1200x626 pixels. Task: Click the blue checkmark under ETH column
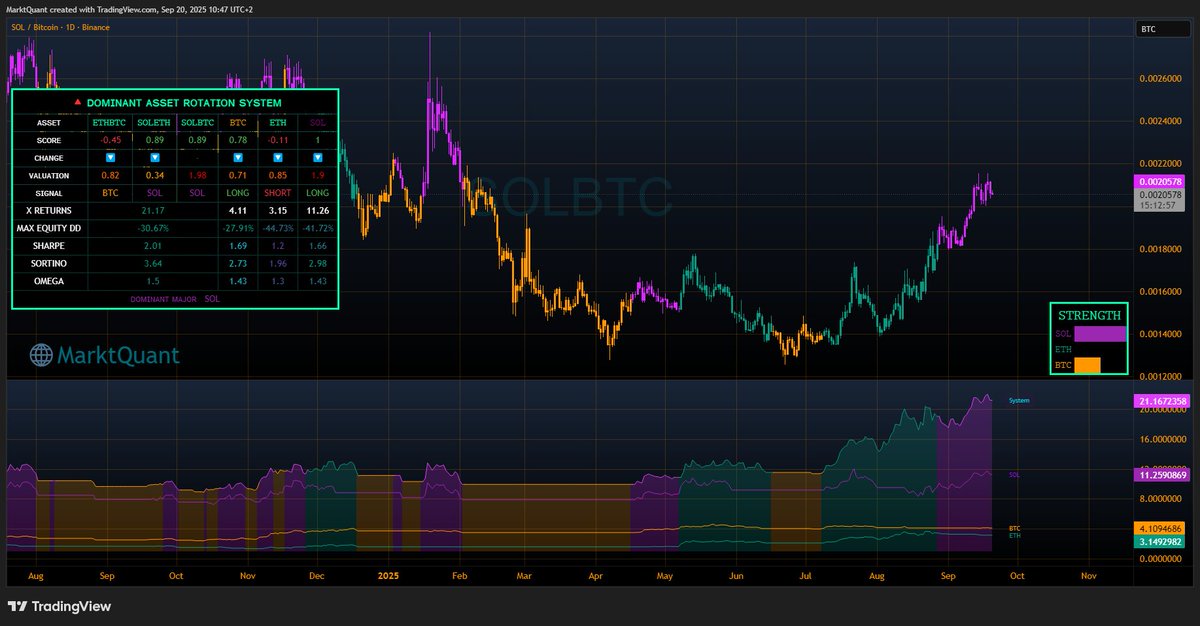[278, 157]
